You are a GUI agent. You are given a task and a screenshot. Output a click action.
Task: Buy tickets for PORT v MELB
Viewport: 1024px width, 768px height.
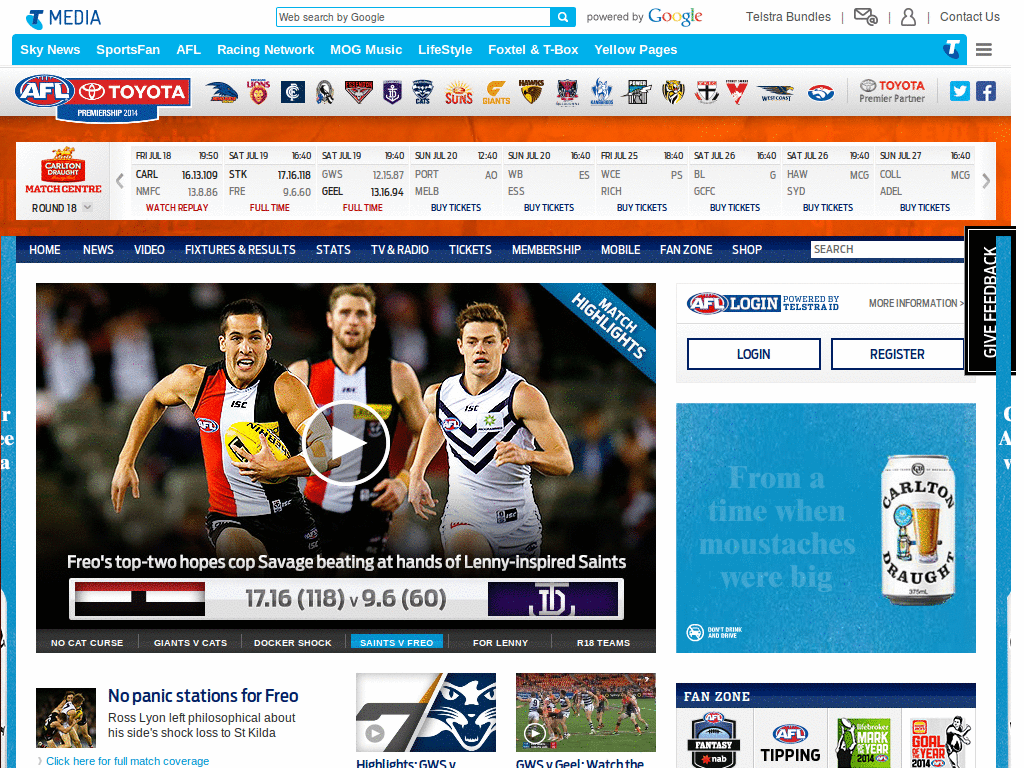point(456,208)
